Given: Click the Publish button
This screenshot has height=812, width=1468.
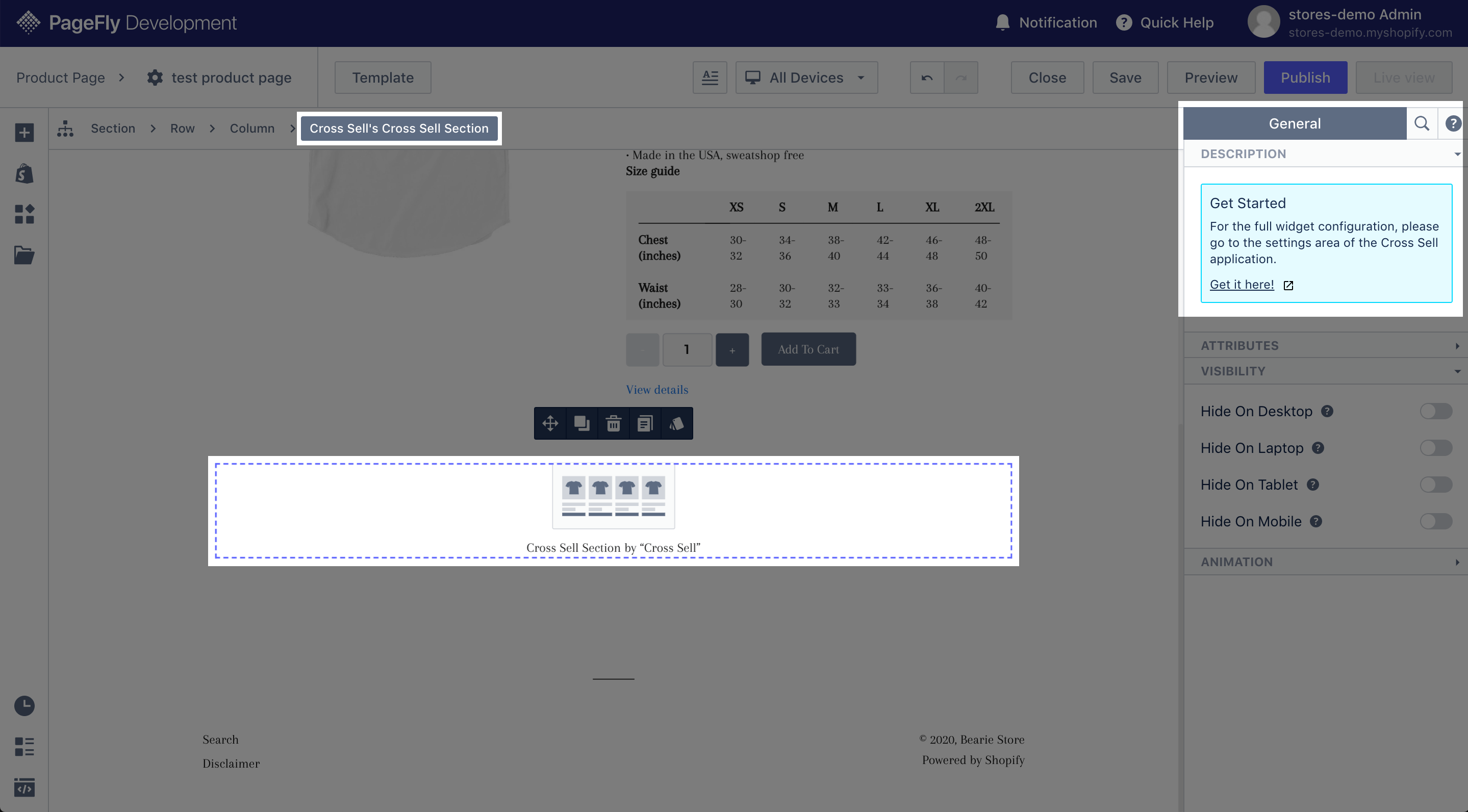Looking at the screenshot, I should pos(1305,78).
